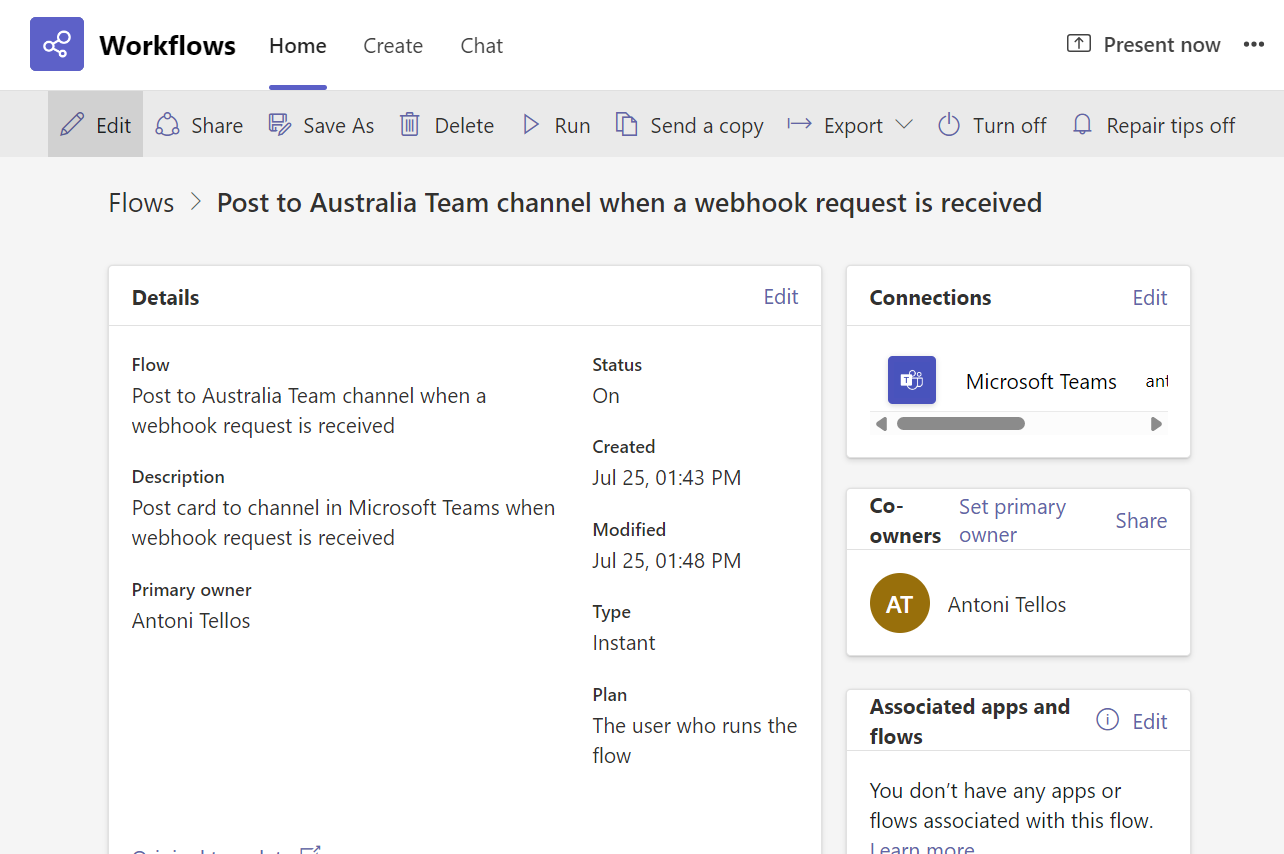Open the Chat tab
1284x854 pixels.
[x=482, y=45]
